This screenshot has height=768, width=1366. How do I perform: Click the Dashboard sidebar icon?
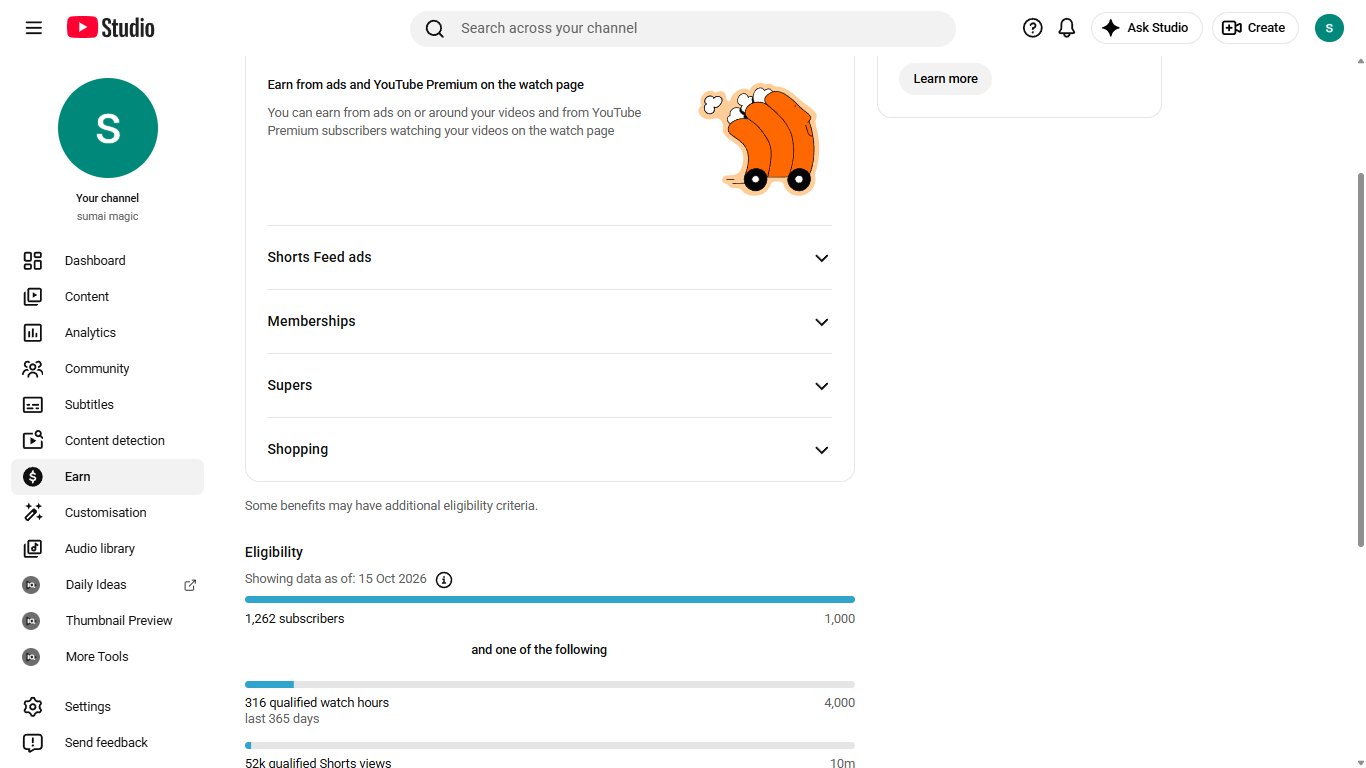click(33, 261)
